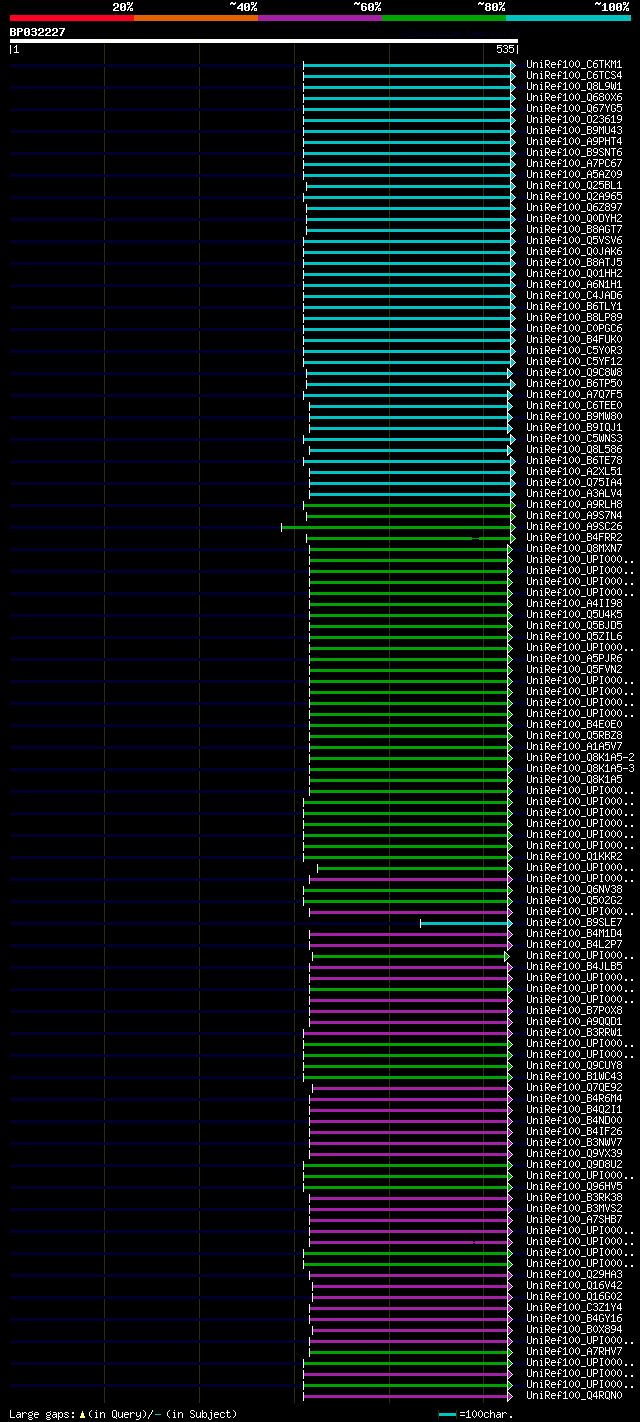Open hit UniRef100_C6TCS4
This screenshot has width=640, height=1422.
(574, 75)
